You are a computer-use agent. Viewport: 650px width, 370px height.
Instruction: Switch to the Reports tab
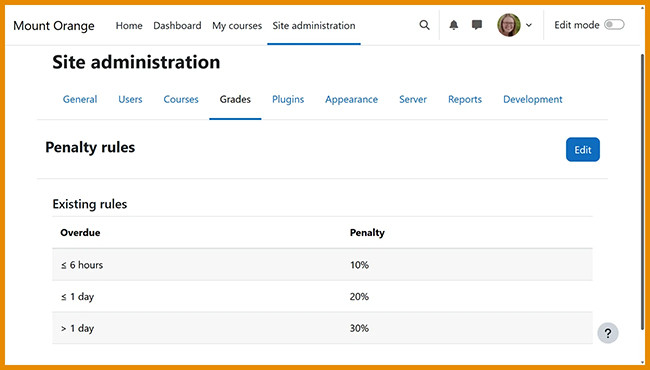coord(465,99)
